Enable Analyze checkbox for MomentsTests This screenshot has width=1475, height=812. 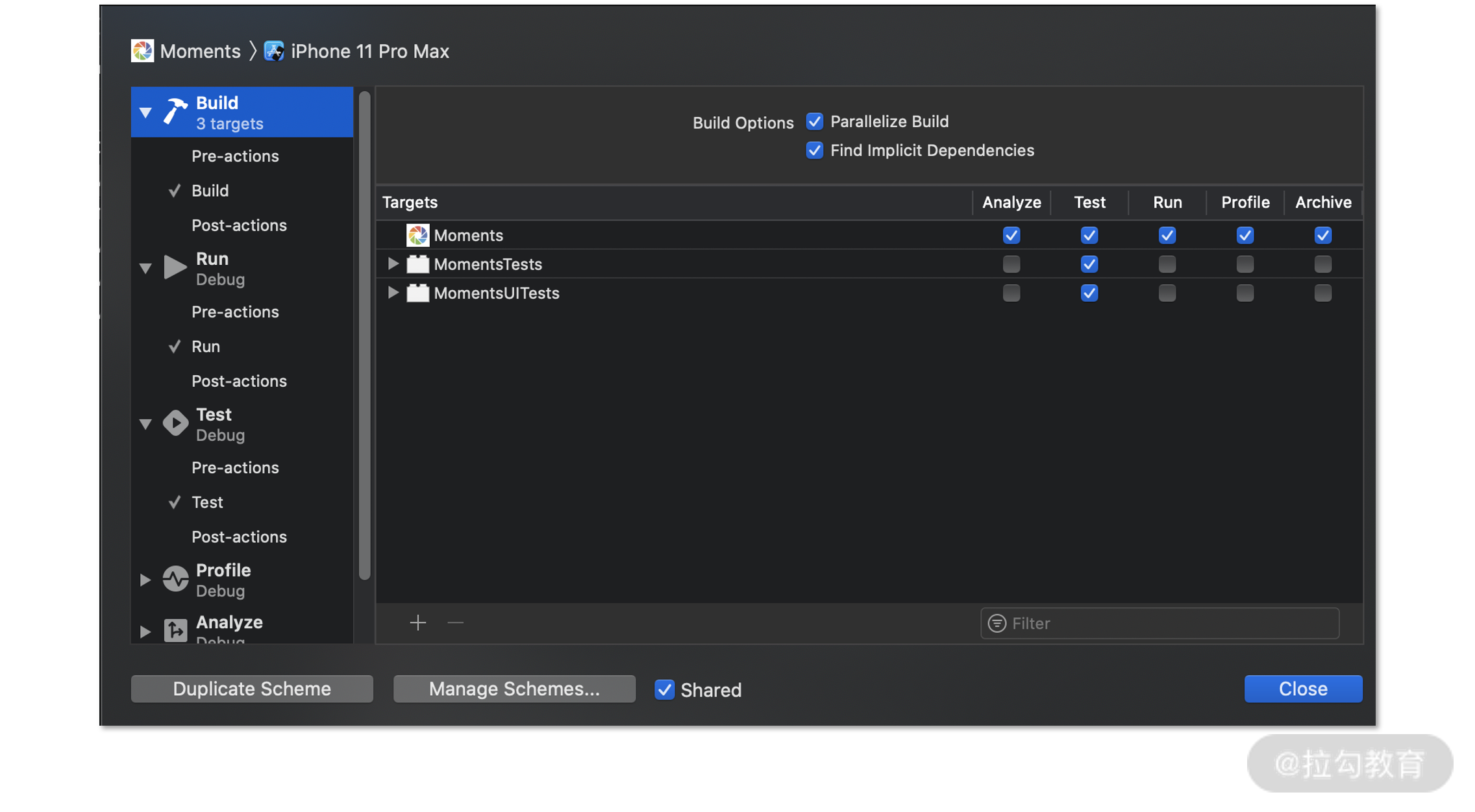(x=1011, y=264)
